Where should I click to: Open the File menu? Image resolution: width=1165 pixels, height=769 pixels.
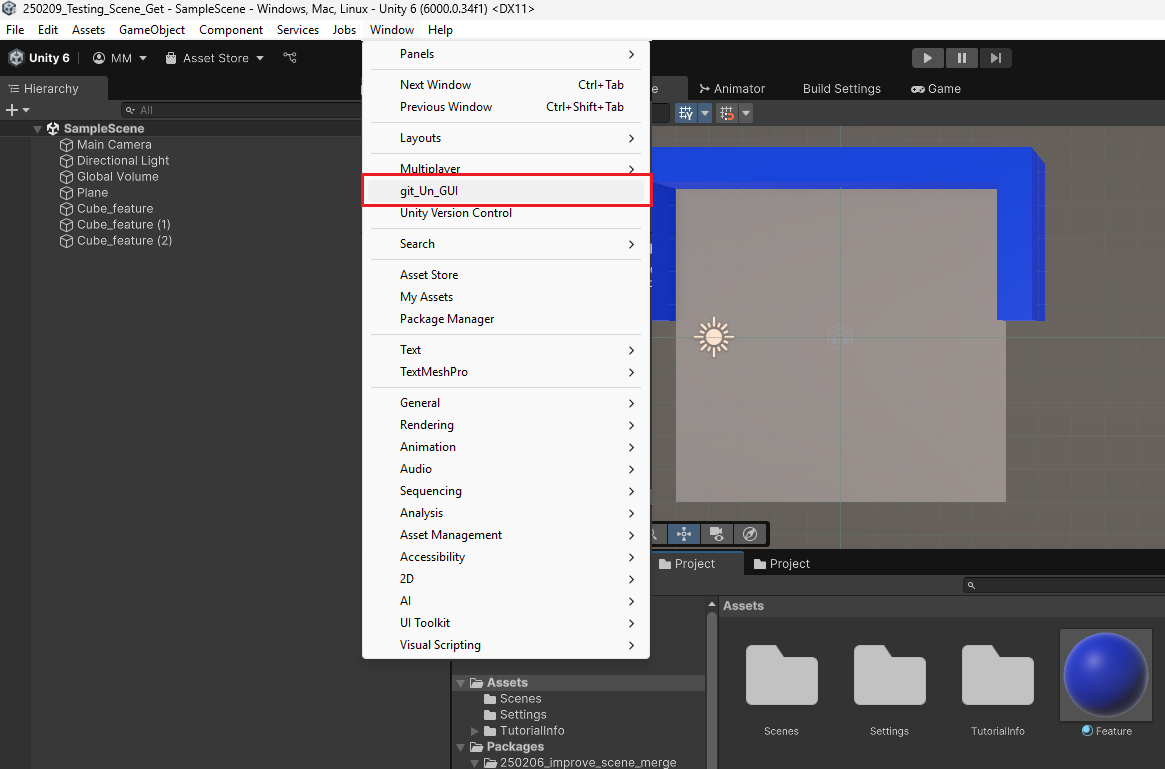15,30
